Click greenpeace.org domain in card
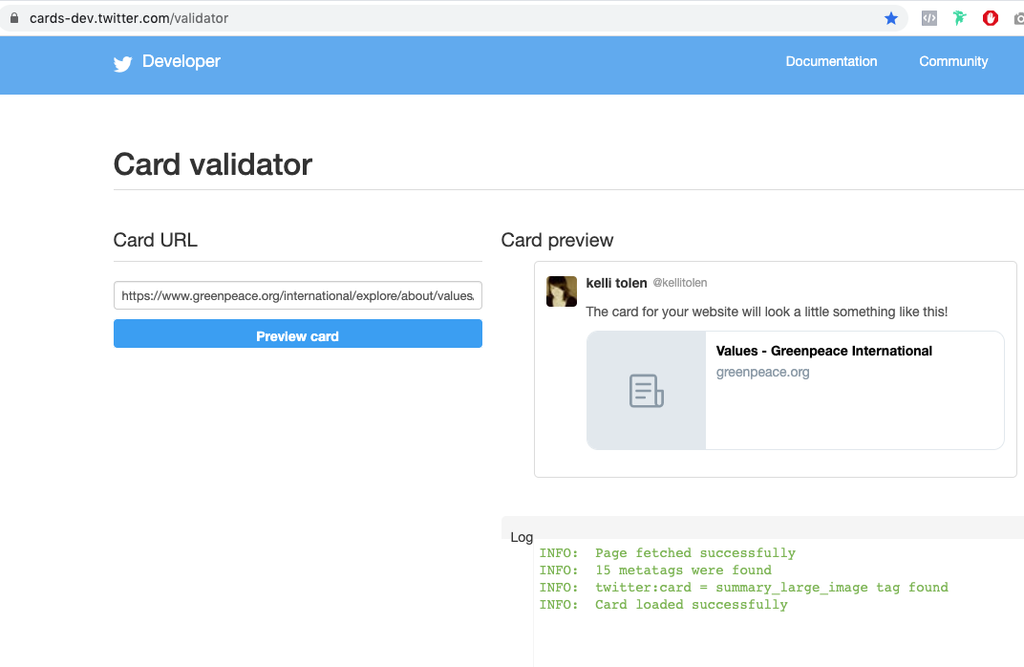Image resolution: width=1024 pixels, height=667 pixels. click(762, 372)
